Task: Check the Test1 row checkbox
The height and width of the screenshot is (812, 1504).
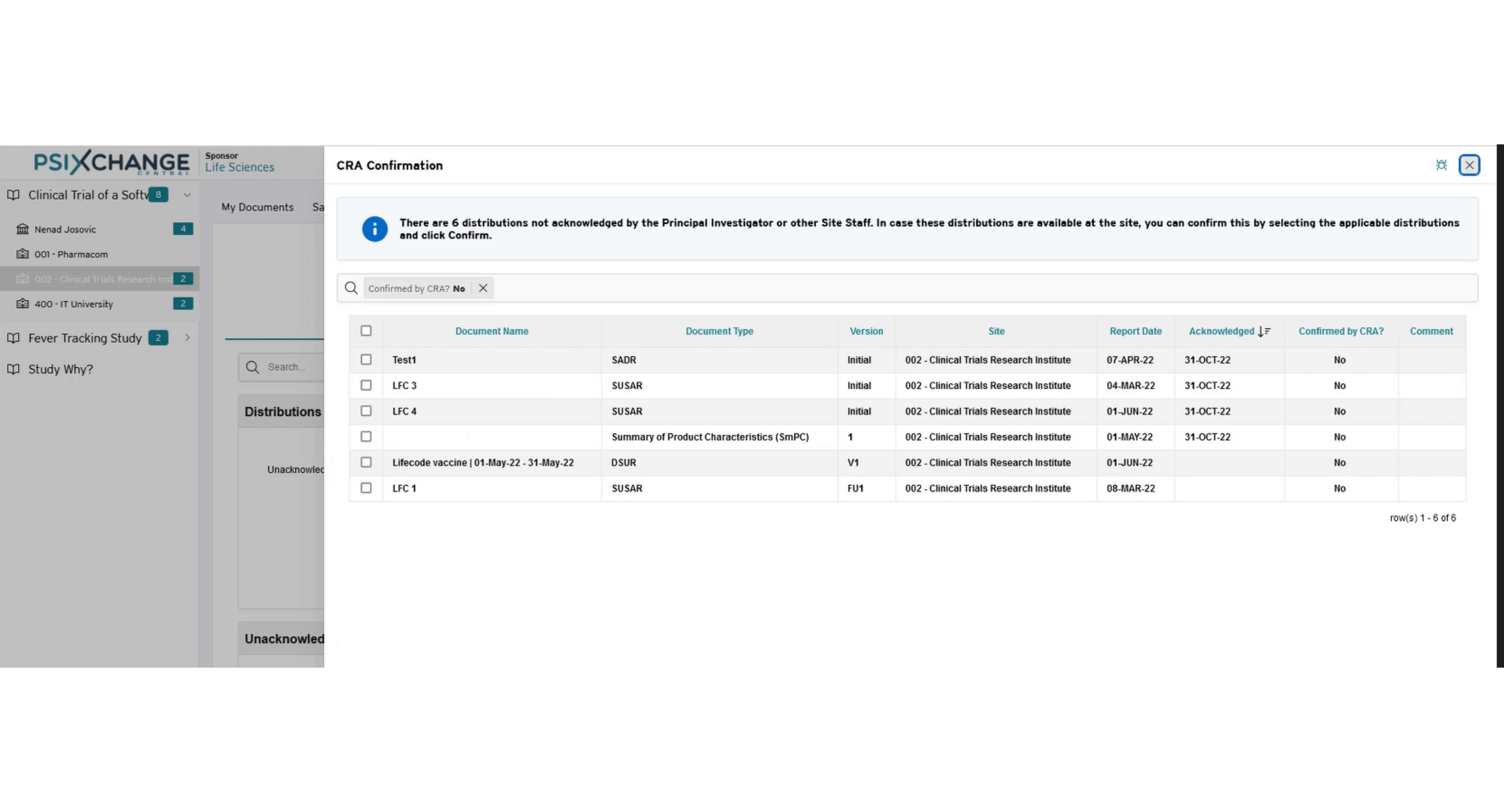Action: click(x=366, y=360)
